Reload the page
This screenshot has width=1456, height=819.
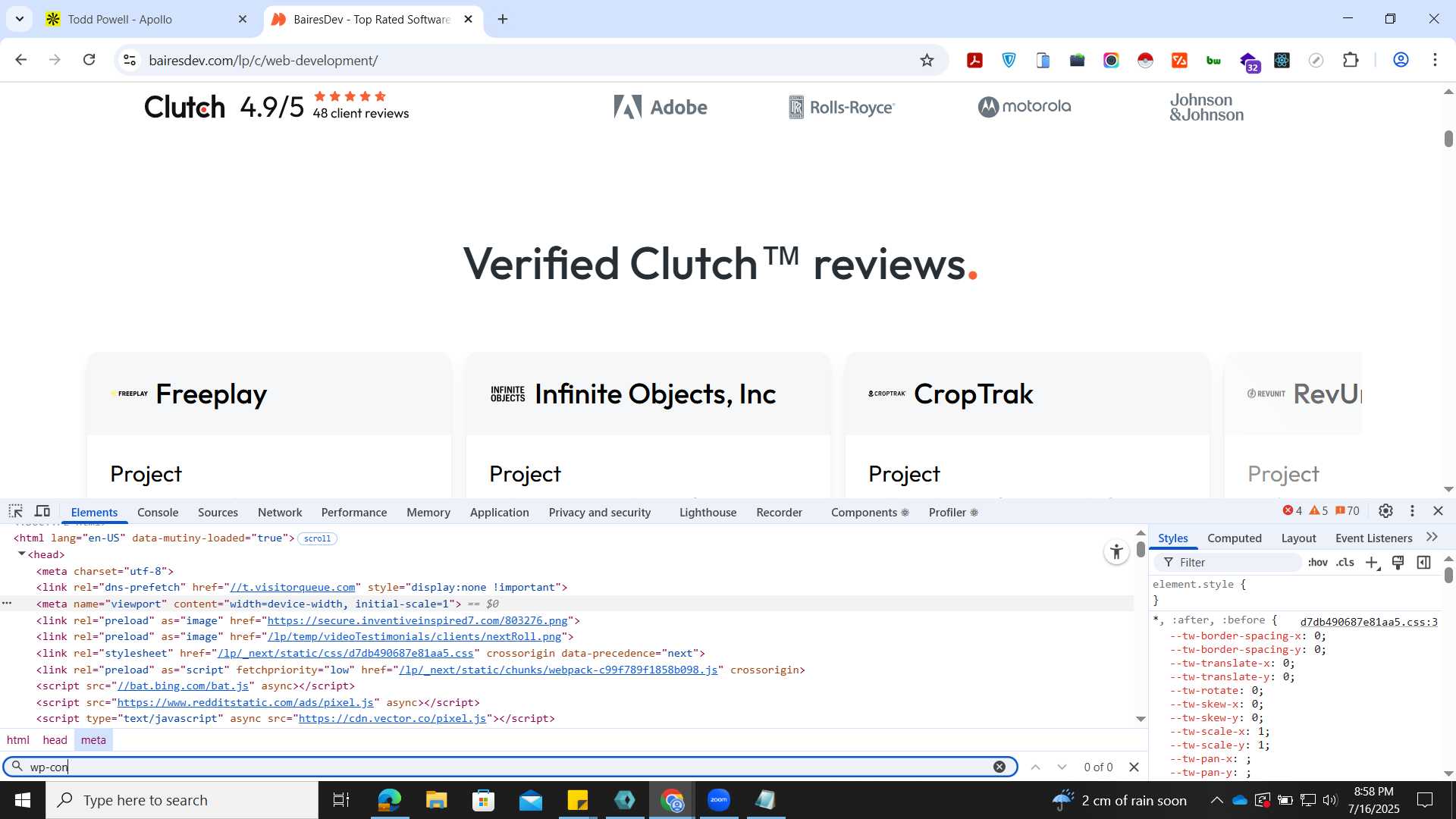[x=89, y=59]
